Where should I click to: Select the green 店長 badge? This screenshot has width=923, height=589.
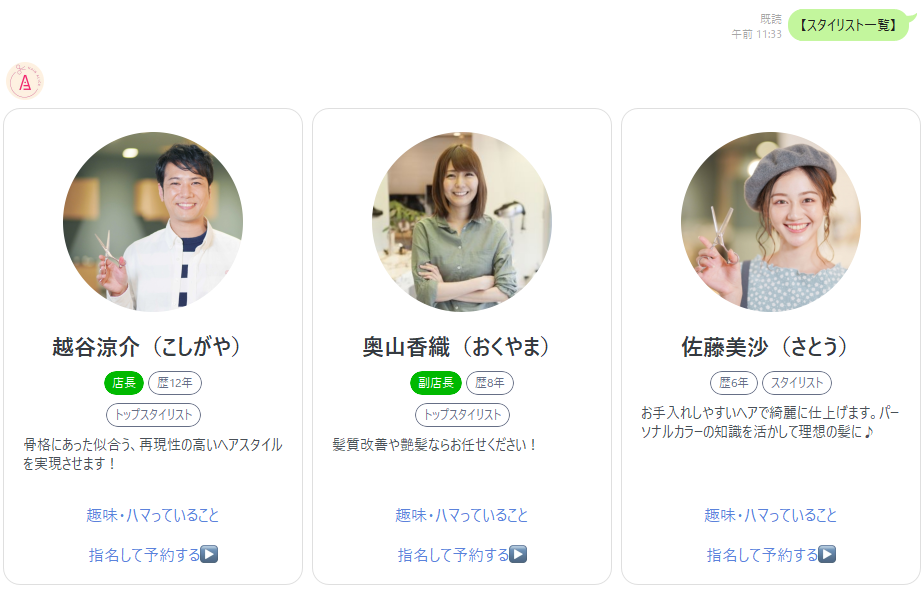coord(124,383)
